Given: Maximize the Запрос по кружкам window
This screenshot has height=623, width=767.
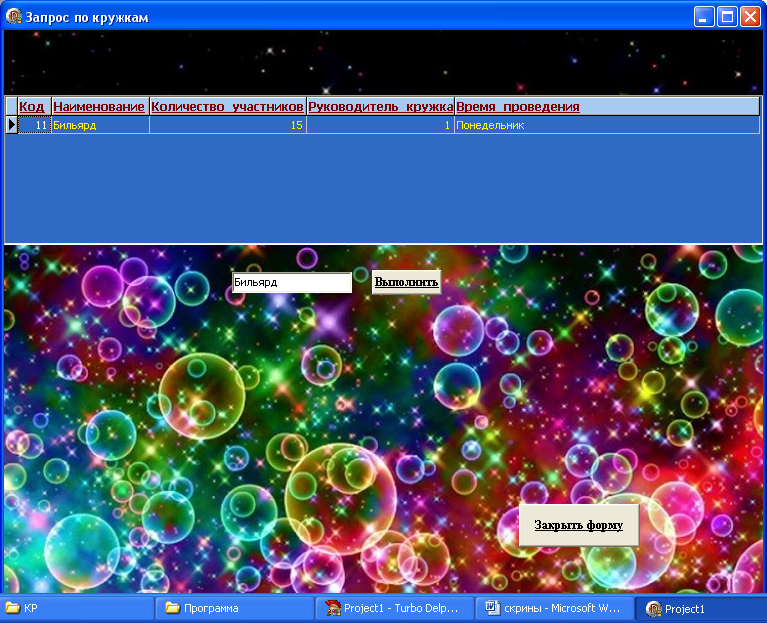Looking at the screenshot, I should click(727, 17).
